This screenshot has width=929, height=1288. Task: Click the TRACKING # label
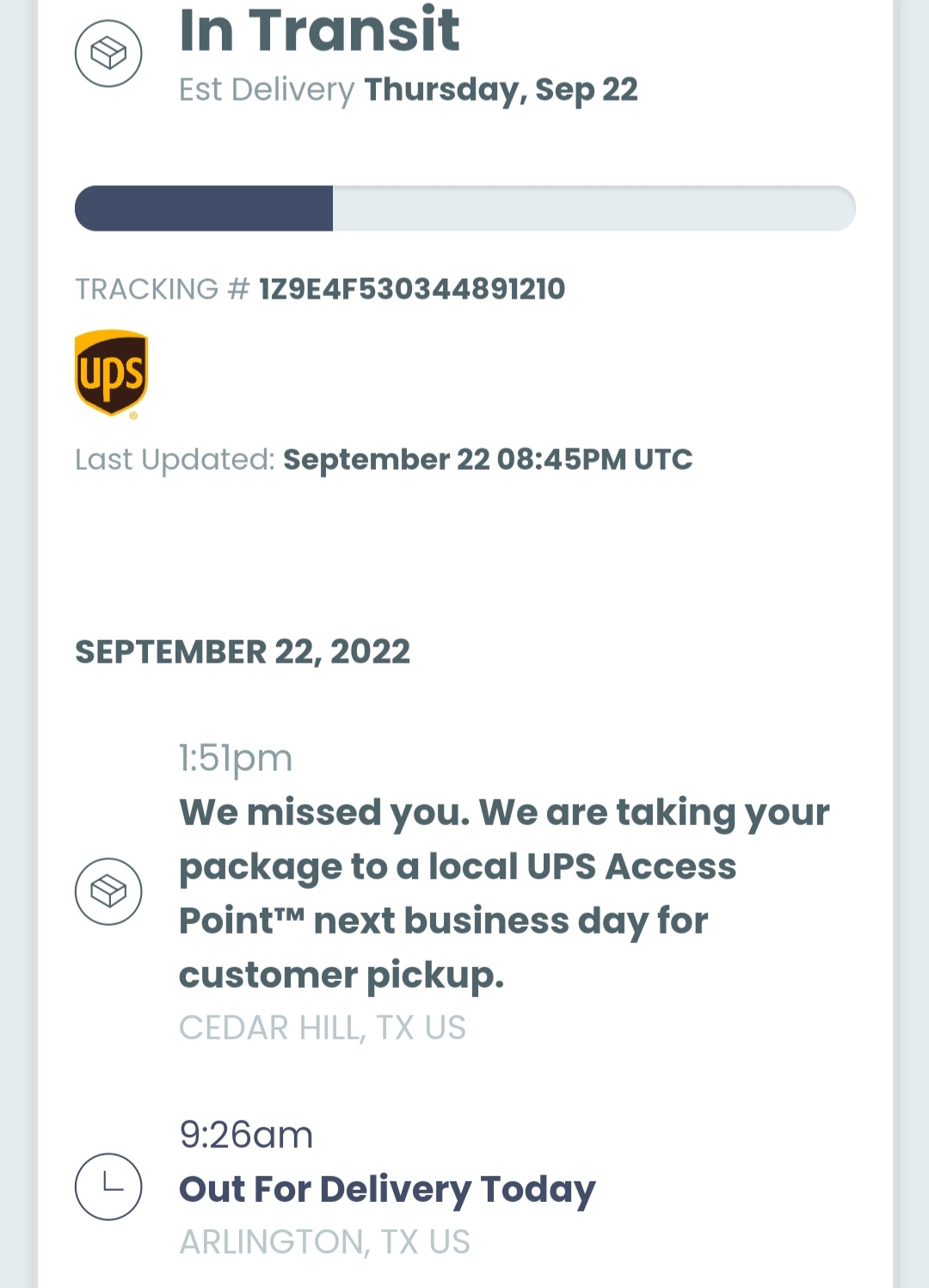(163, 289)
